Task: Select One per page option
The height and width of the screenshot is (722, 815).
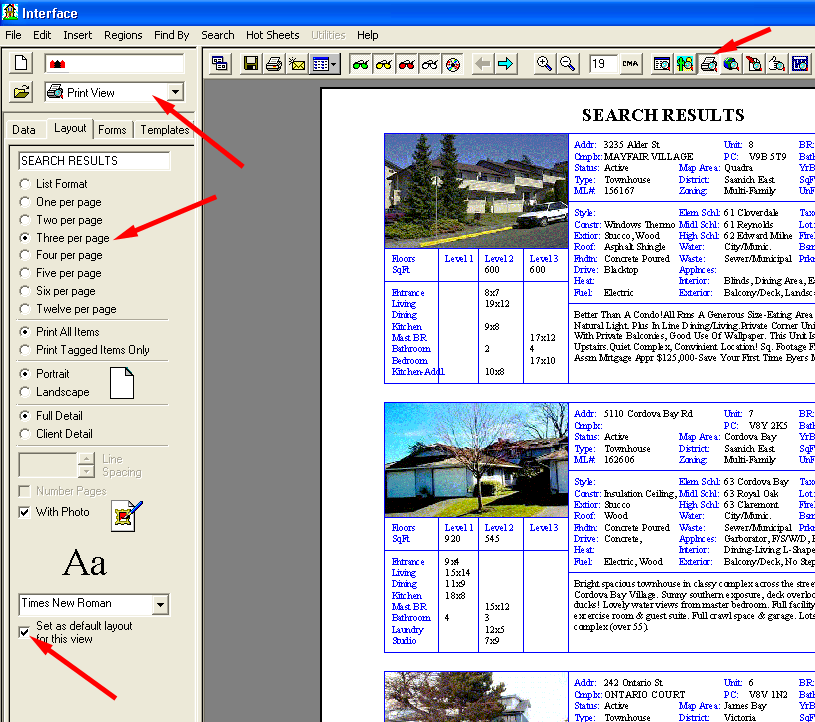Action: (24, 202)
